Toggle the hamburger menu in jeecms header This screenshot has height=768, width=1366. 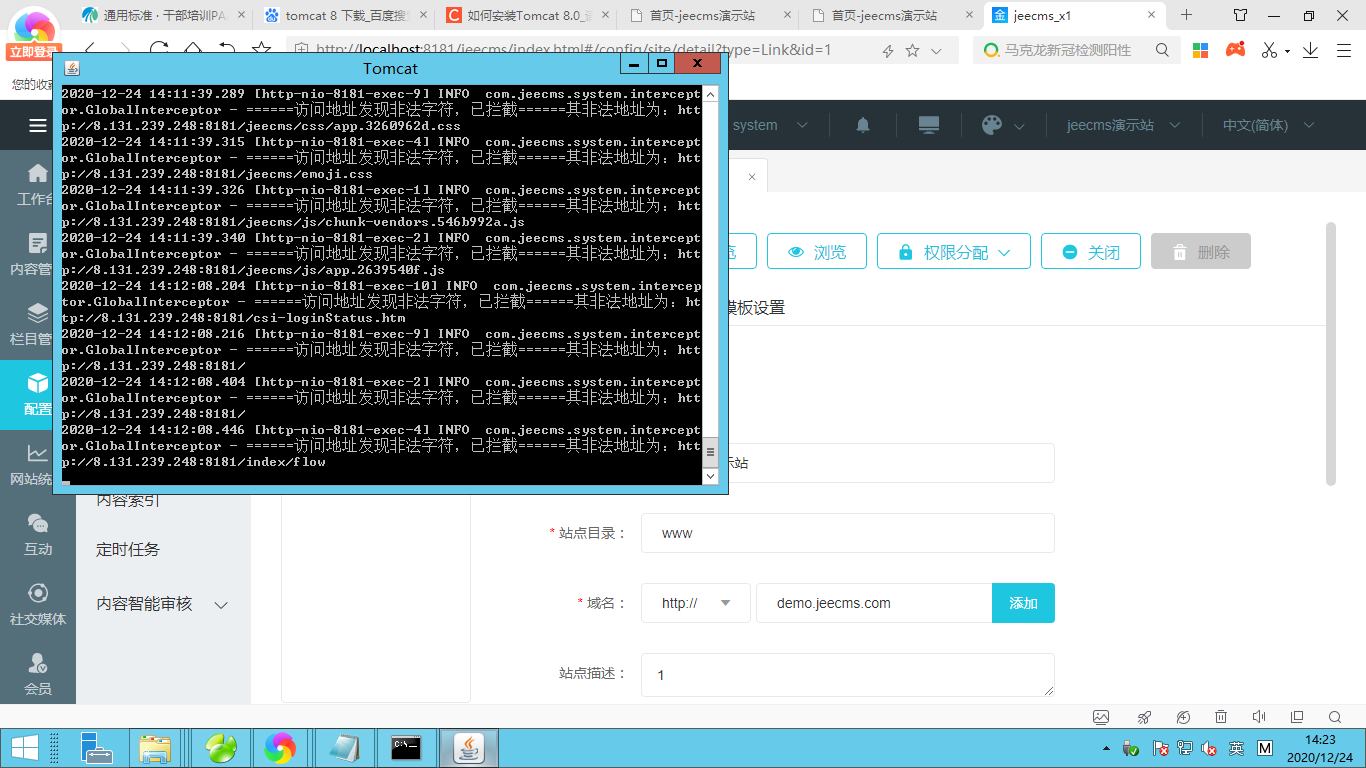pos(38,125)
